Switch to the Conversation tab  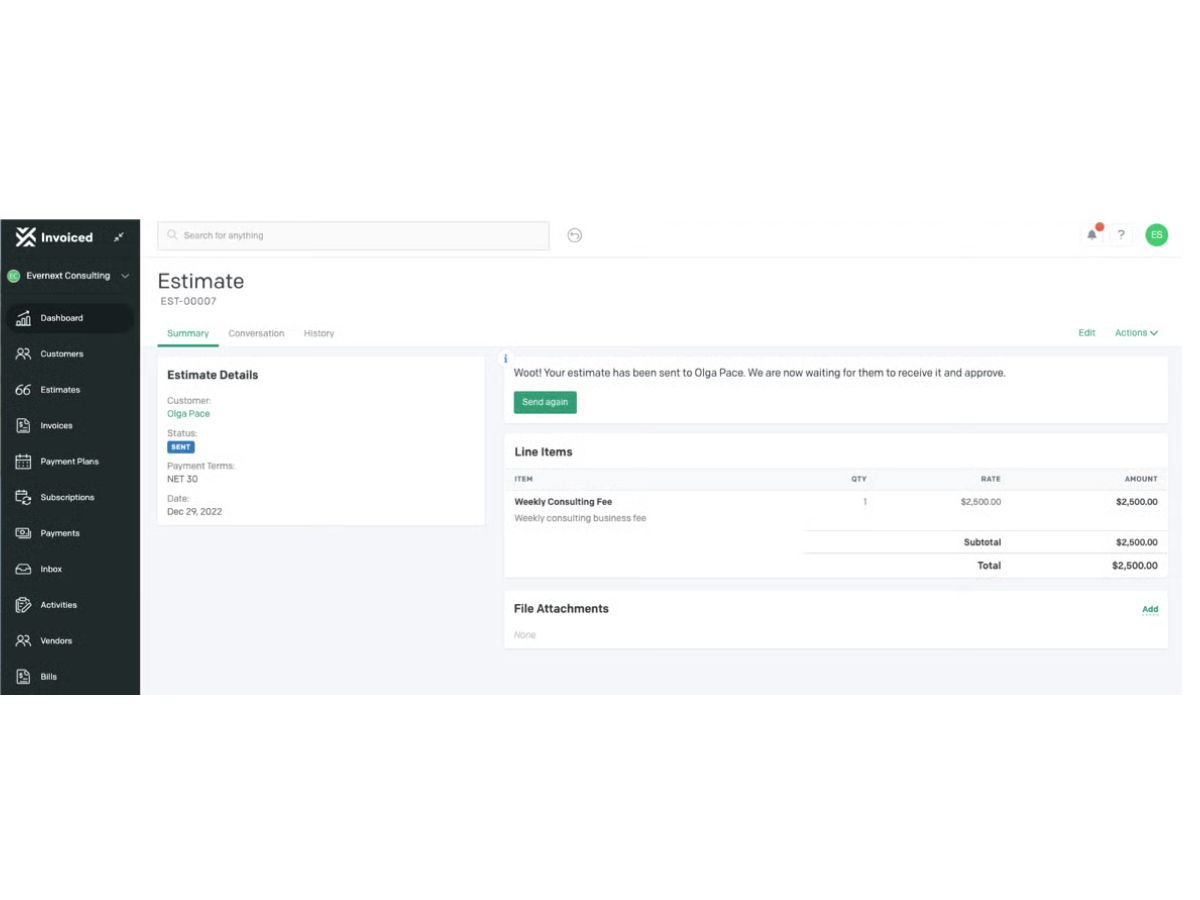point(256,334)
